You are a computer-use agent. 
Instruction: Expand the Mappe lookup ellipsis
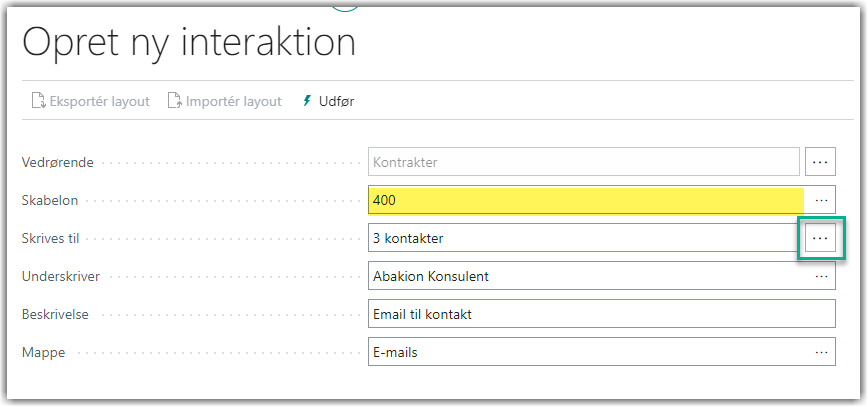820,352
